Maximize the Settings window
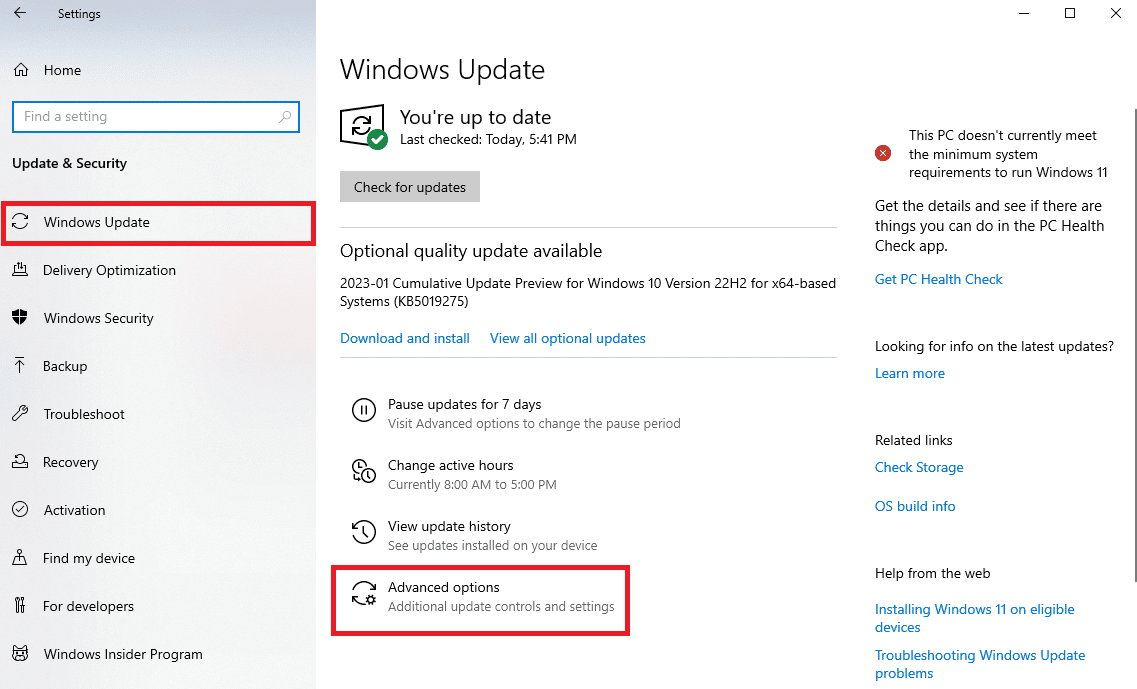This screenshot has height=689, width=1137. click(x=1070, y=13)
